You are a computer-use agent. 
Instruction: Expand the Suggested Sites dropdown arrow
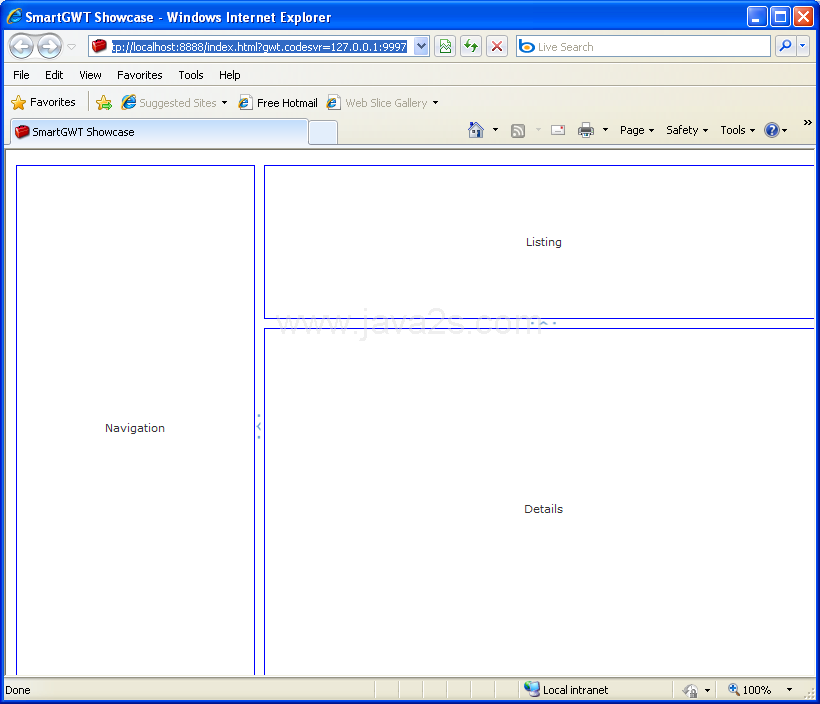tap(224, 103)
